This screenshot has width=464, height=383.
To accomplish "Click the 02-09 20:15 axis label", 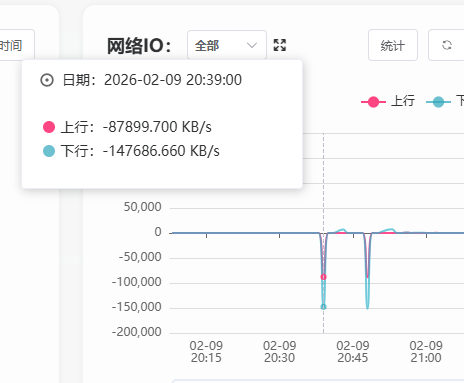I will coord(206,352).
